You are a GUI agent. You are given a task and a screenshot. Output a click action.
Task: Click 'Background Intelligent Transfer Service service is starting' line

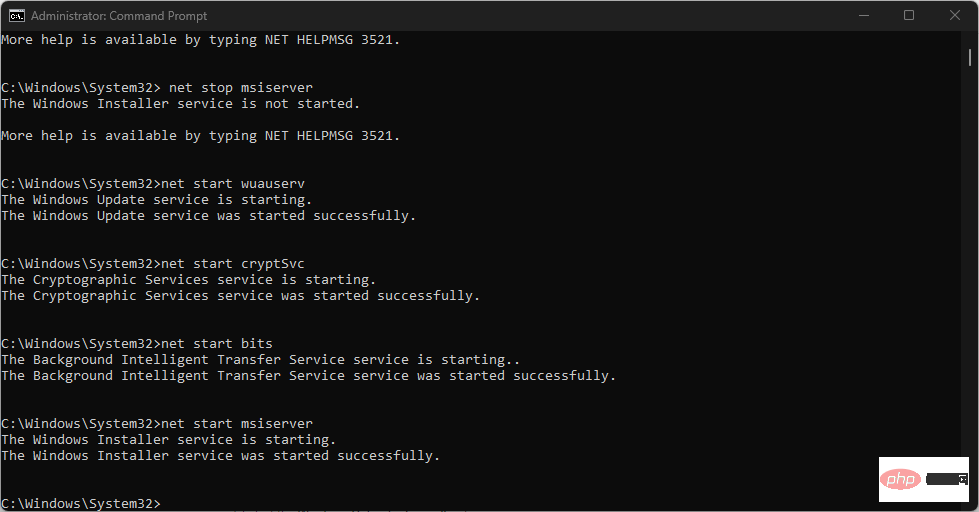point(261,359)
